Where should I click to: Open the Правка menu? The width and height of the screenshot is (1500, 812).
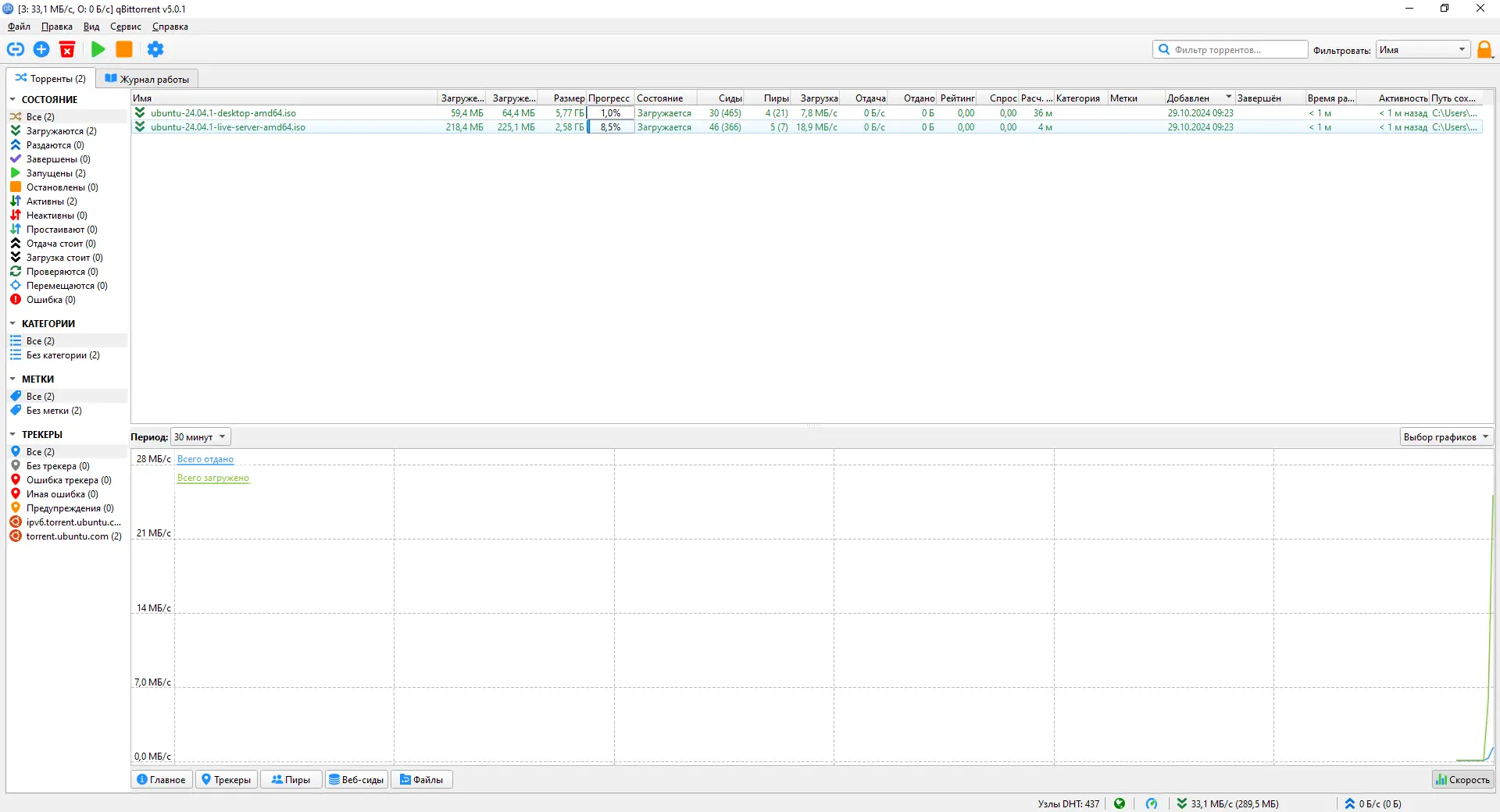point(57,27)
